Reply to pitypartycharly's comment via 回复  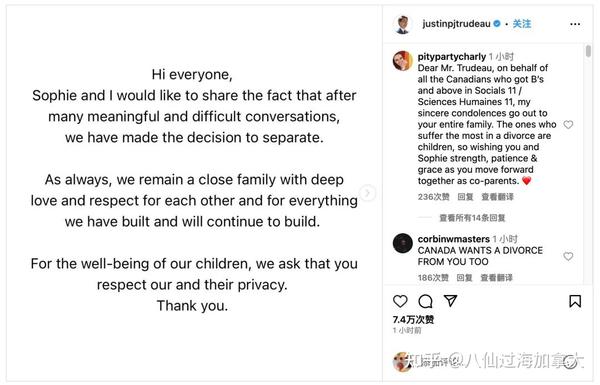pyautogui.click(x=465, y=197)
